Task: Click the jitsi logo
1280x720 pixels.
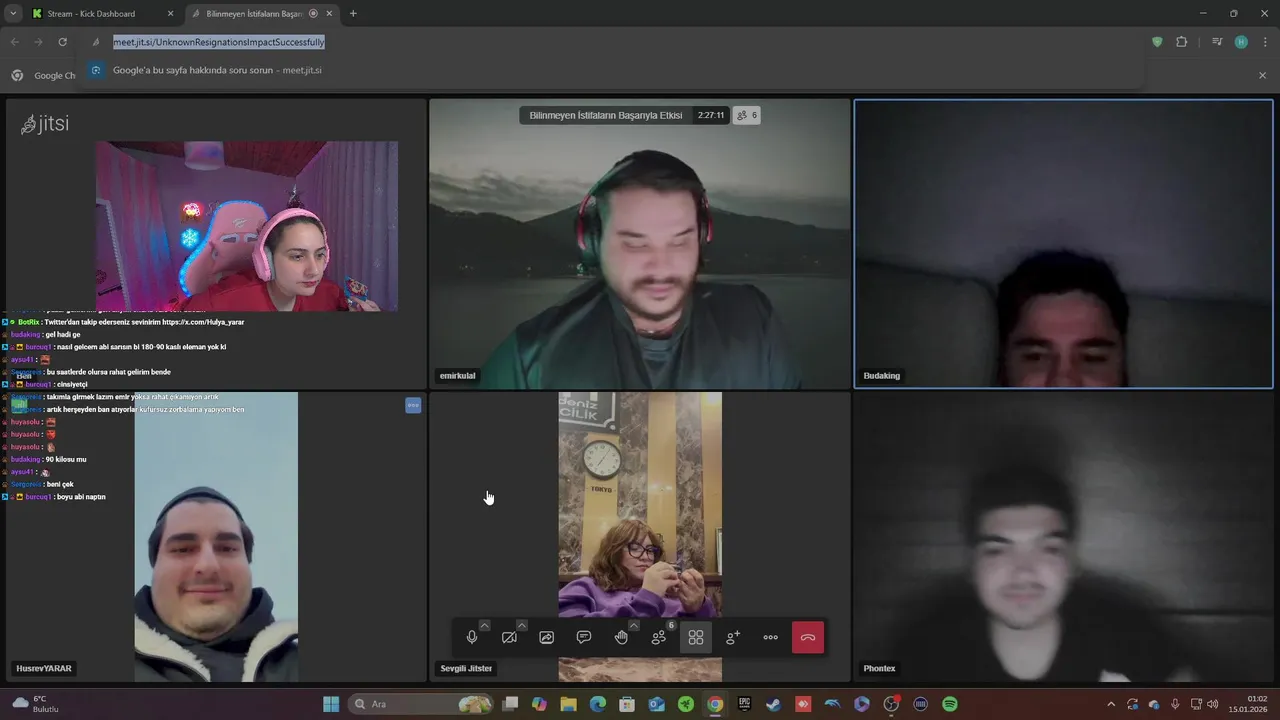Action: click(x=45, y=124)
